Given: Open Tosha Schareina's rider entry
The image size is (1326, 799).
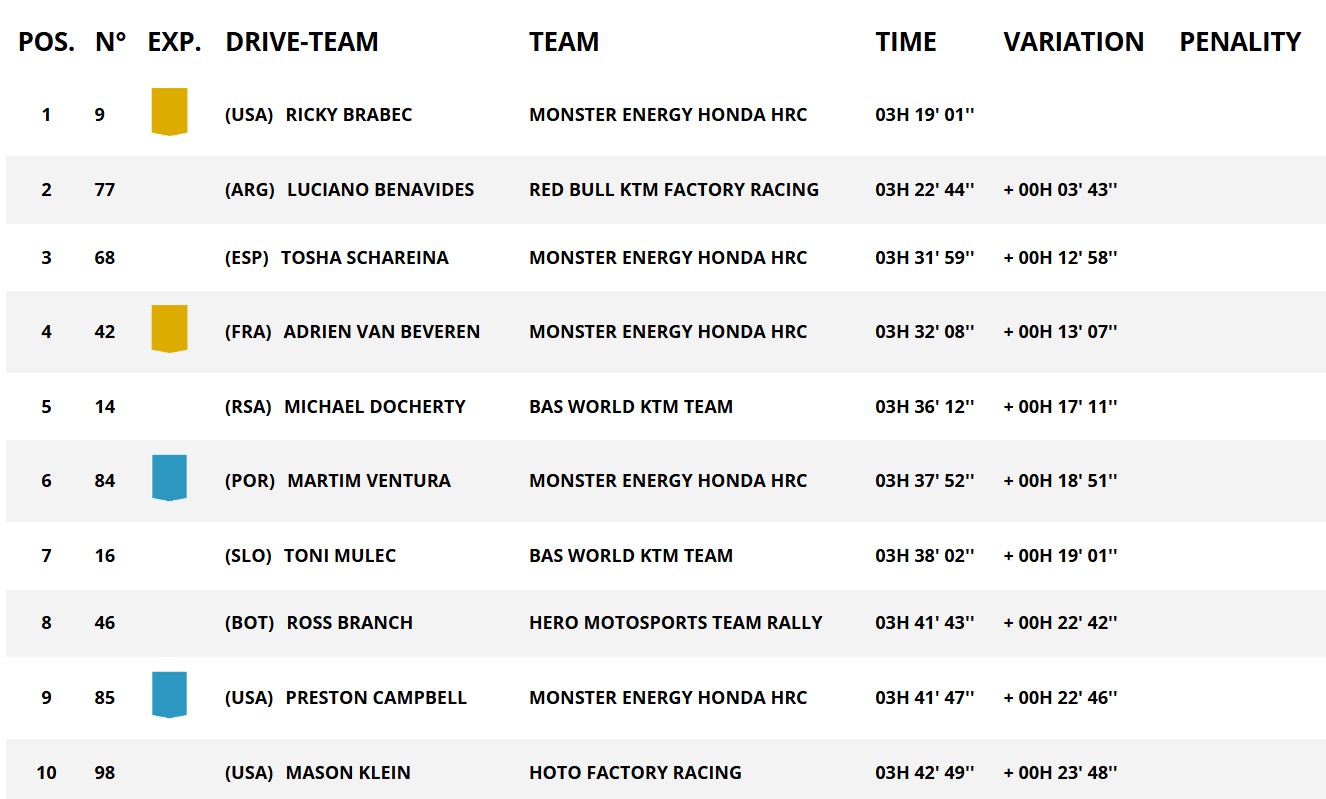Looking at the screenshot, I should coord(364,258).
